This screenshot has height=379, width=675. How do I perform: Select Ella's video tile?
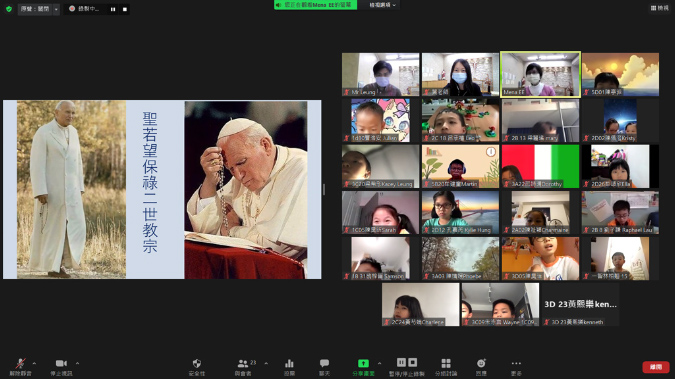620,166
